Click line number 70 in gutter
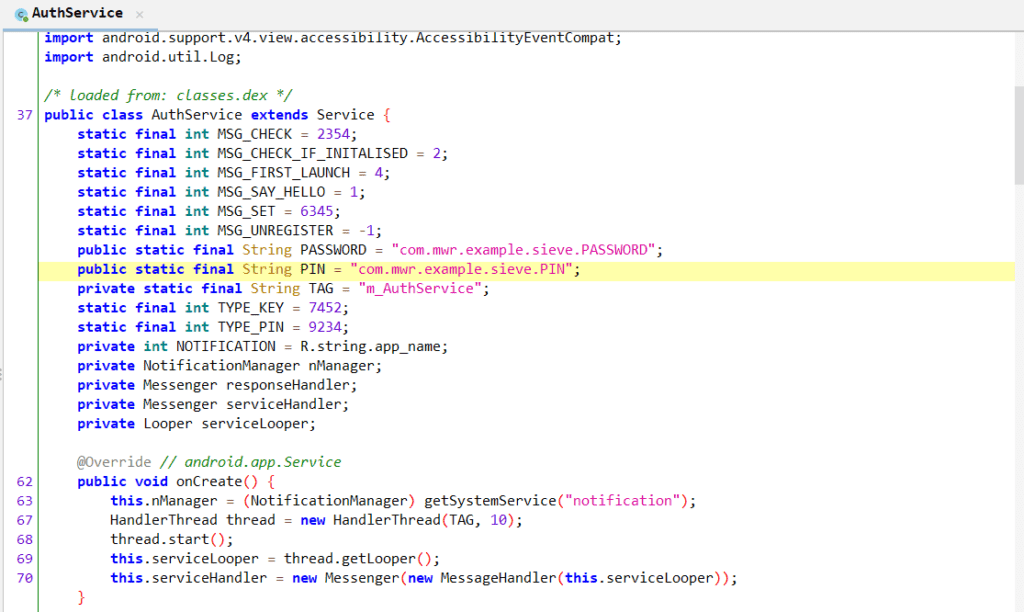This screenshot has height=612, width=1024. (x=24, y=578)
